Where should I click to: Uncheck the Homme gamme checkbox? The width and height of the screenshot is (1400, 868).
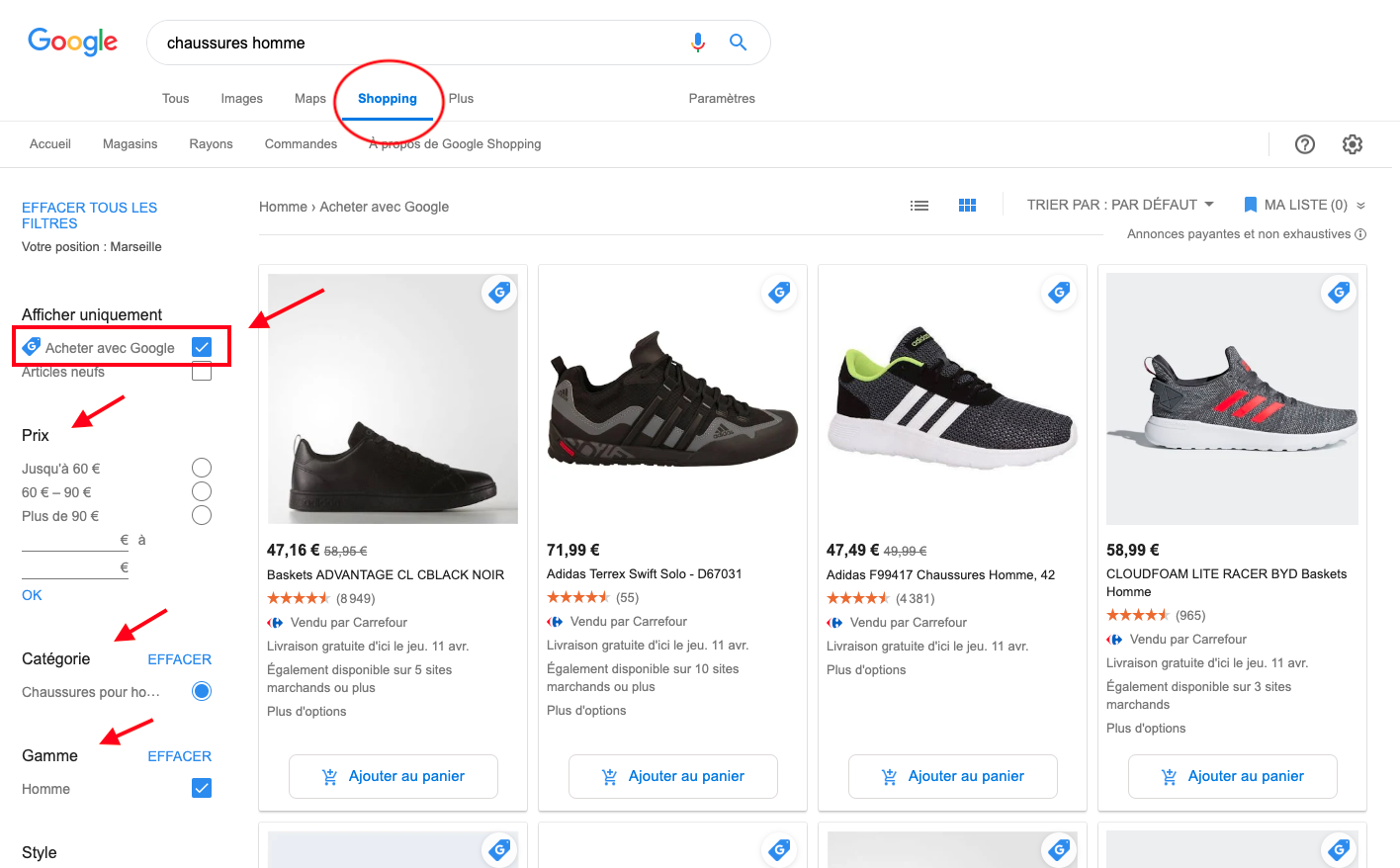tap(202, 788)
